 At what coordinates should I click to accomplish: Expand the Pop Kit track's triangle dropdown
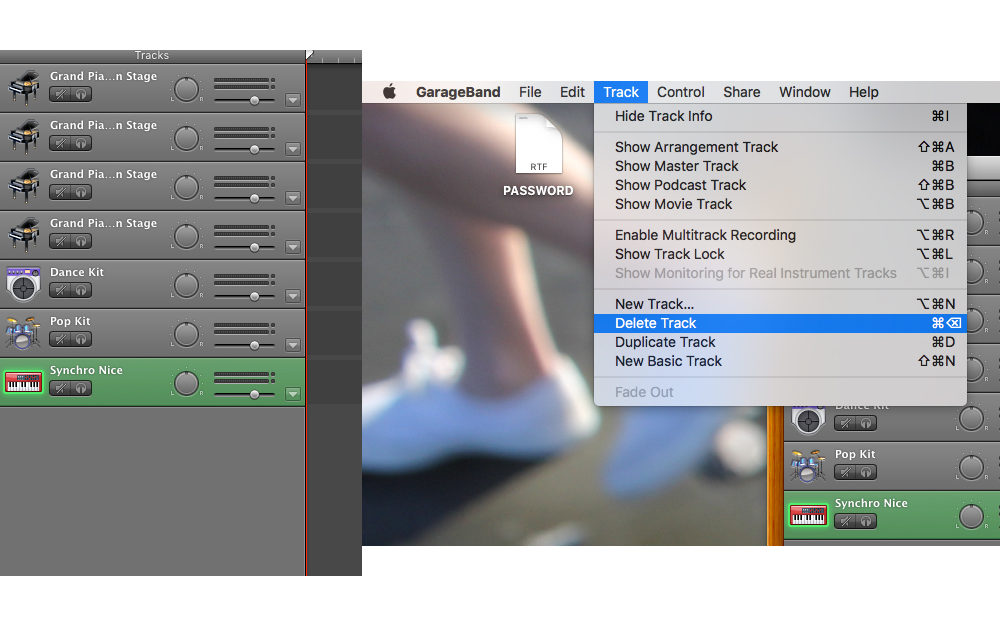coord(293,345)
